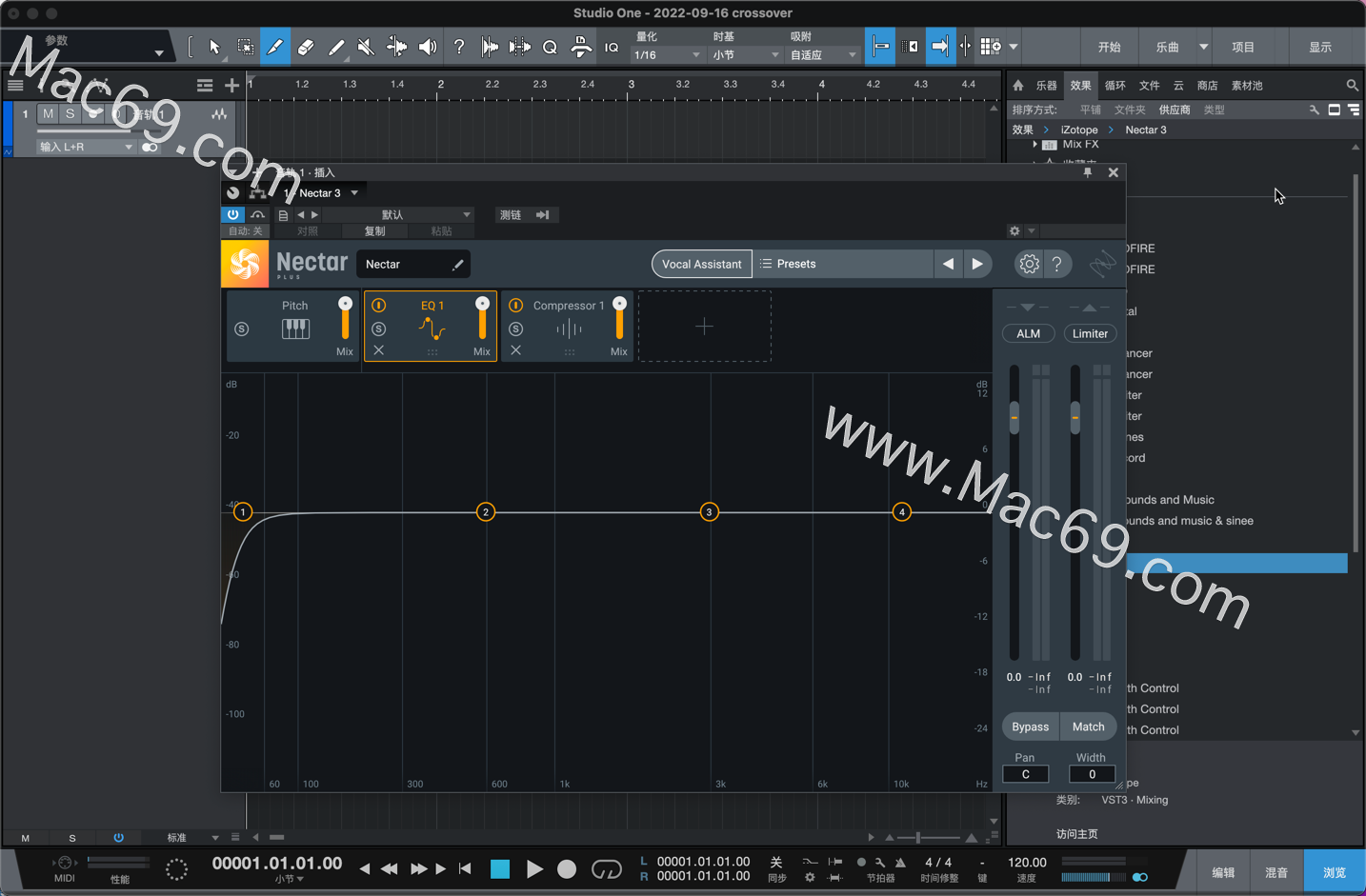Viewport: 1366px width, 896px height.
Task: Toggle the Limiter button
Action: coord(1090,333)
